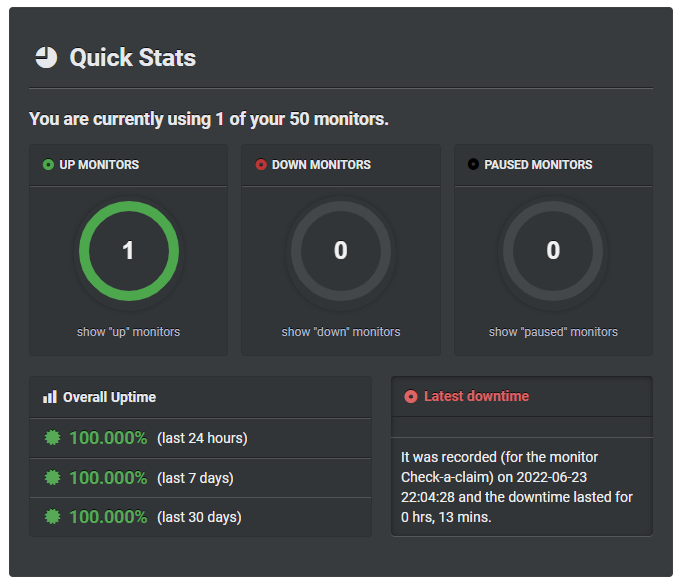Click green badge beside last 24 hours uptime
675x583 pixels.
(x=53, y=438)
